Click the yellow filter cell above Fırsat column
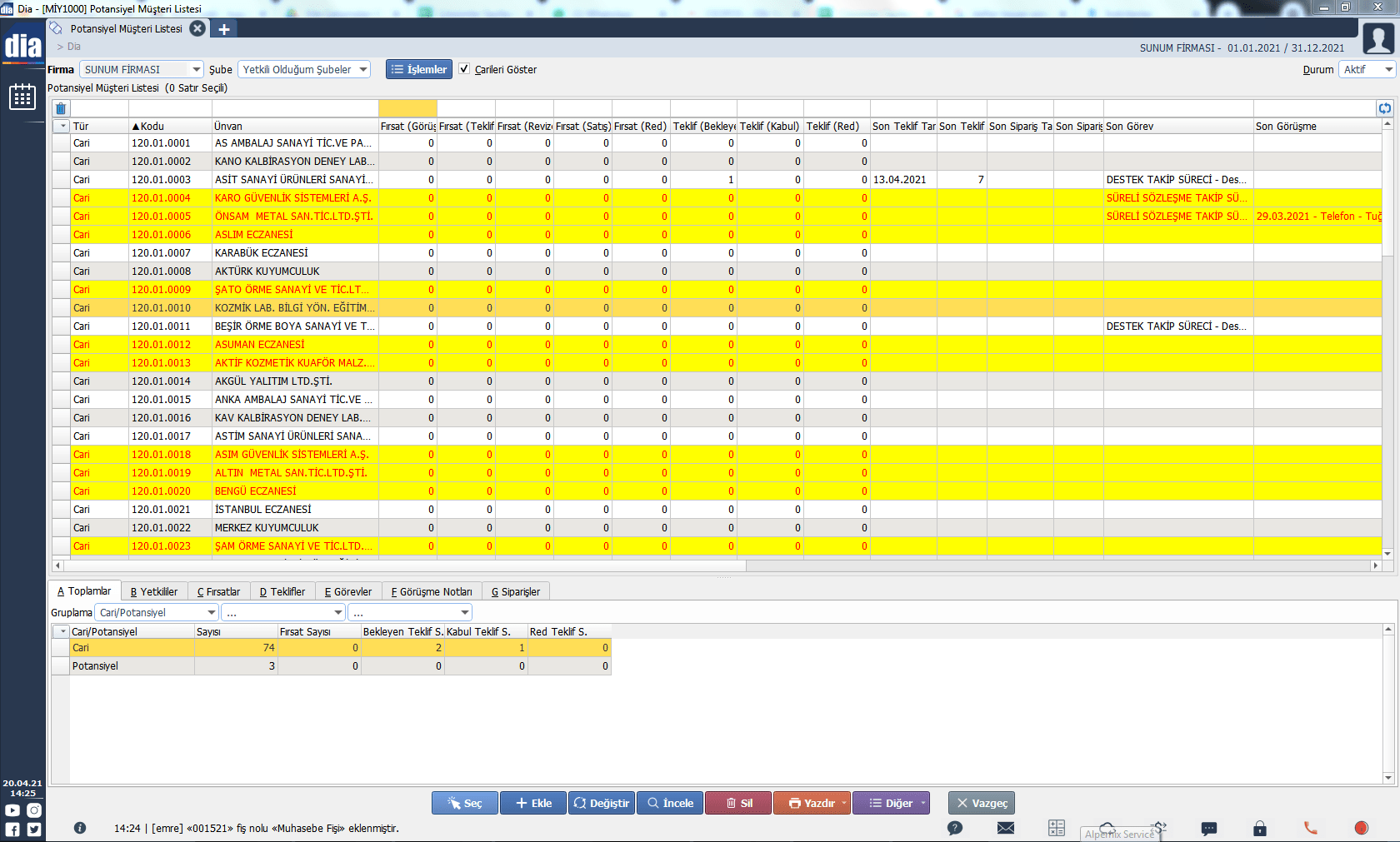The height and width of the screenshot is (842, 1400). 407,108
